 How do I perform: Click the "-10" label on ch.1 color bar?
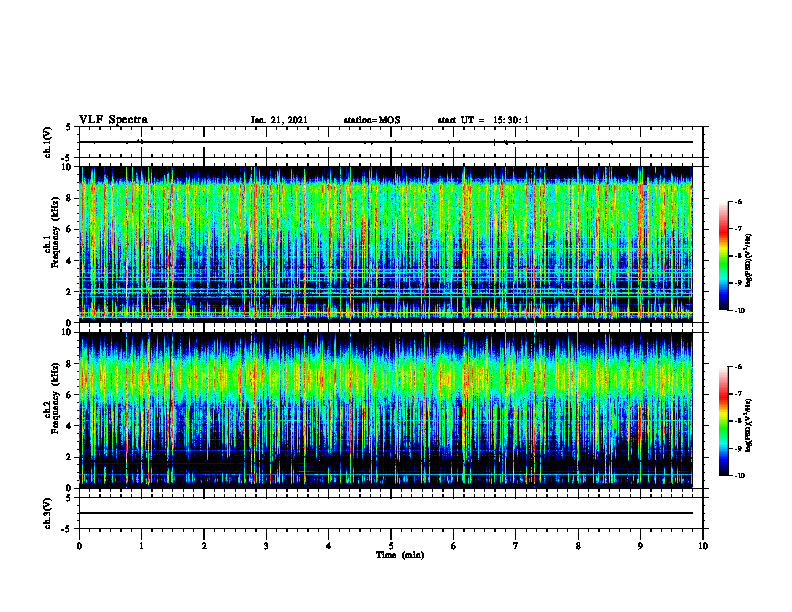tap(739, 311)
